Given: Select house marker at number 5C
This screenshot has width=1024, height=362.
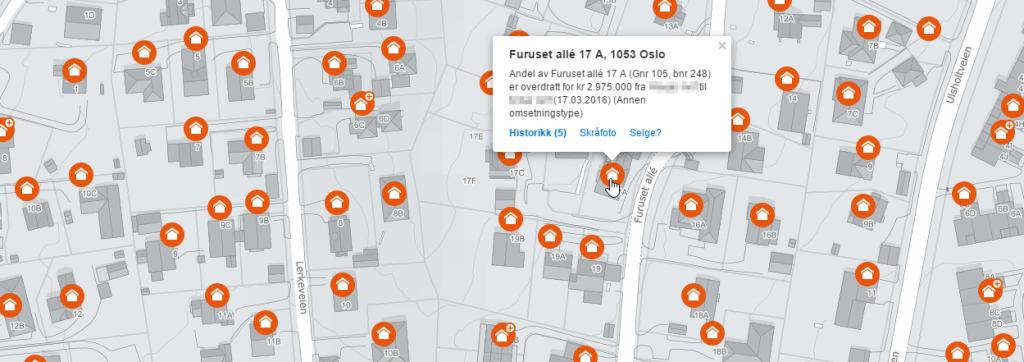Looking at the screenshot, I should click(x=144, y=52).
